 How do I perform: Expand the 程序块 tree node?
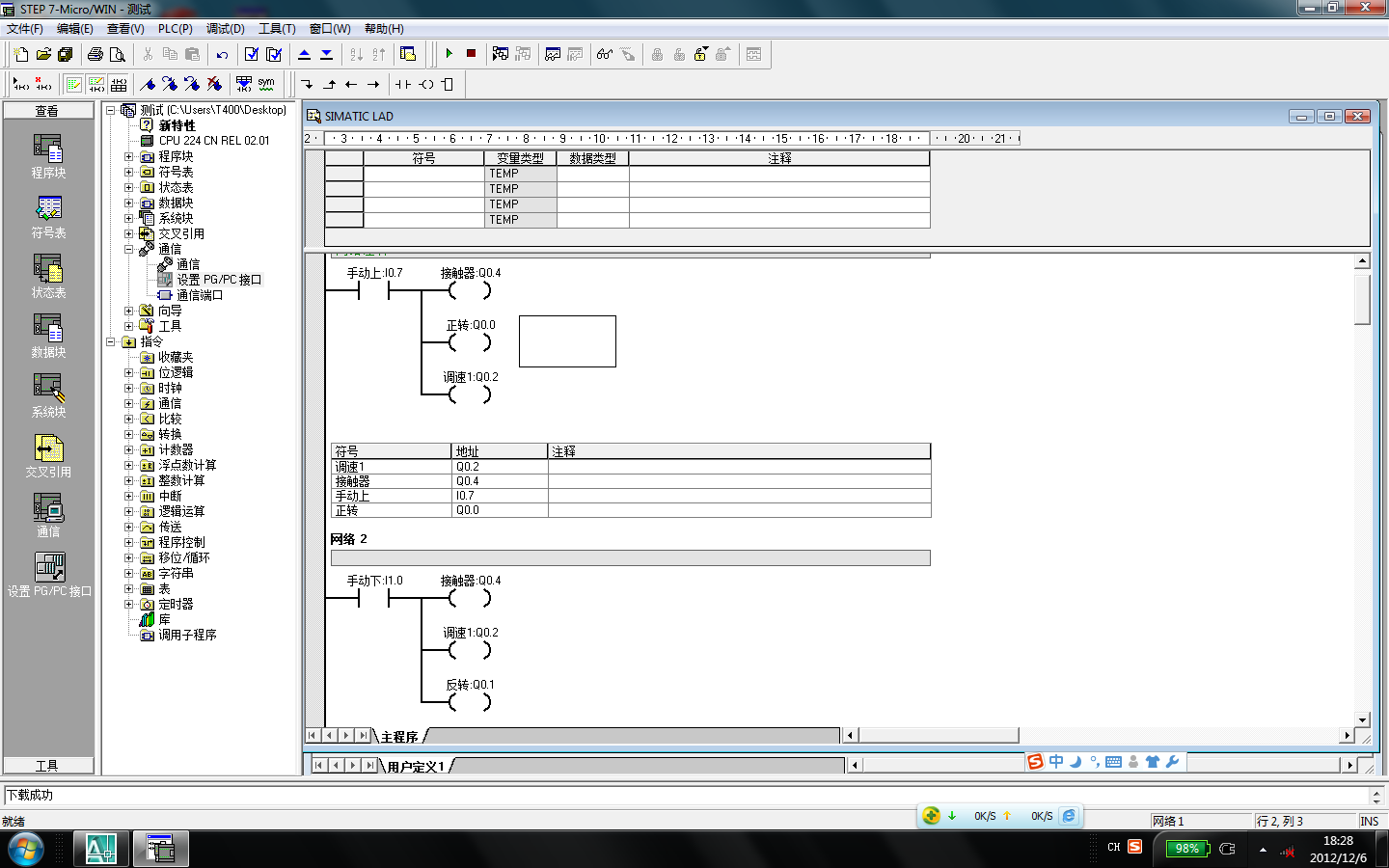point(129,156)
